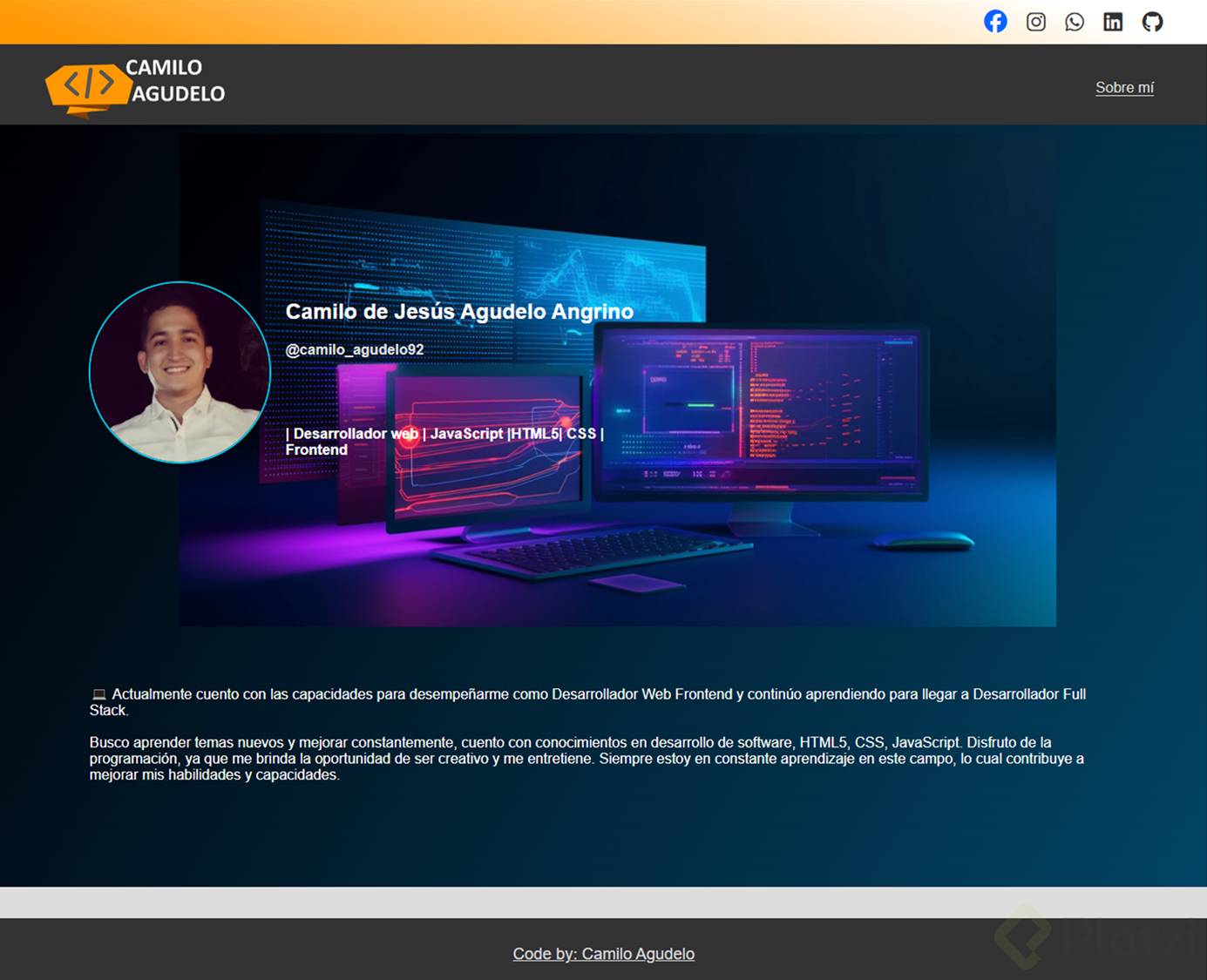Viewport: 1207px width, 980px height.
Task: Open the Sobre mí navigation link
Action: pyautogui.click(x=1124, y=88)
